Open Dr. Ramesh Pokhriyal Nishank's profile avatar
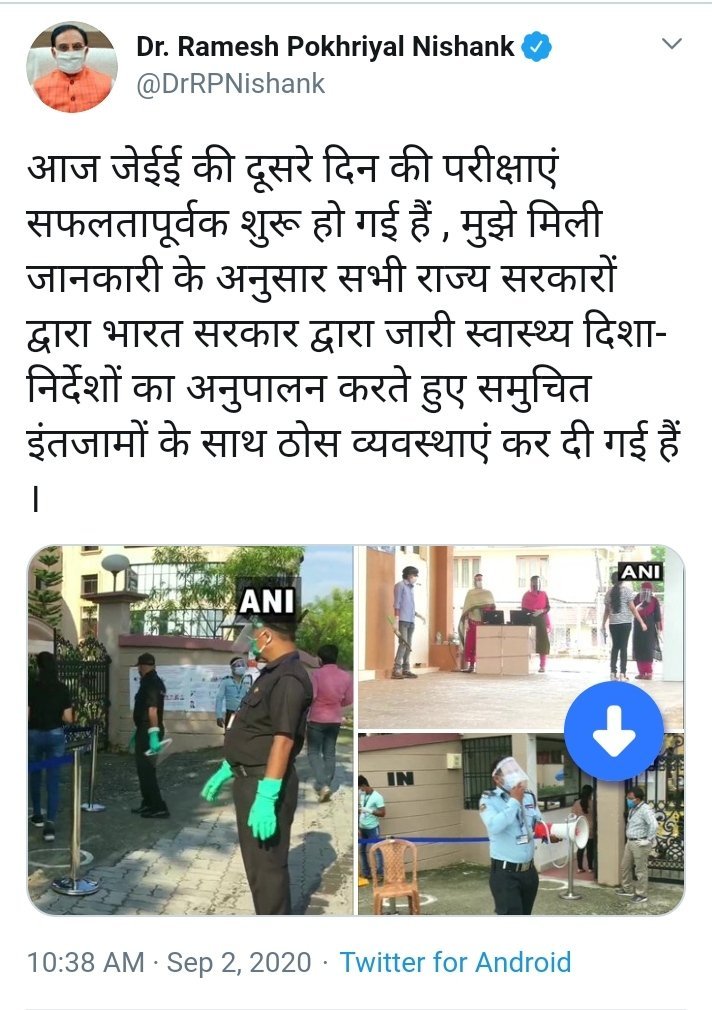712x1010 pixels. [72, 67]
